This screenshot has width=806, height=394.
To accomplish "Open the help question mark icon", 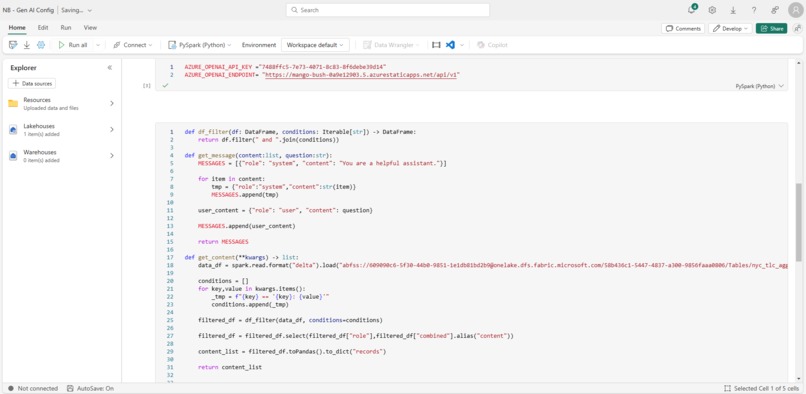I will (x=754, y=10).
